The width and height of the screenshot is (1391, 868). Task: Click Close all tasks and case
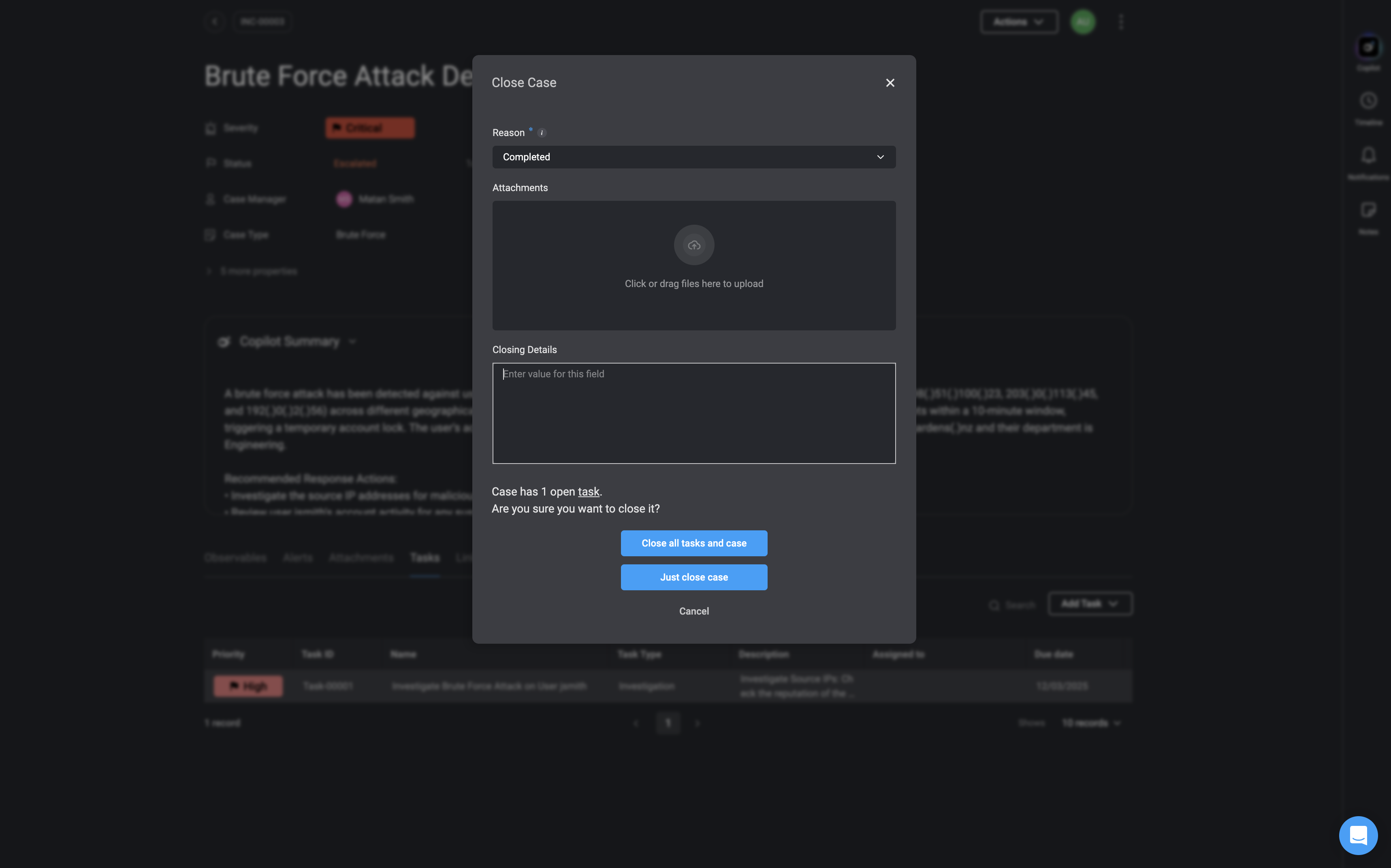click(693, 543)
